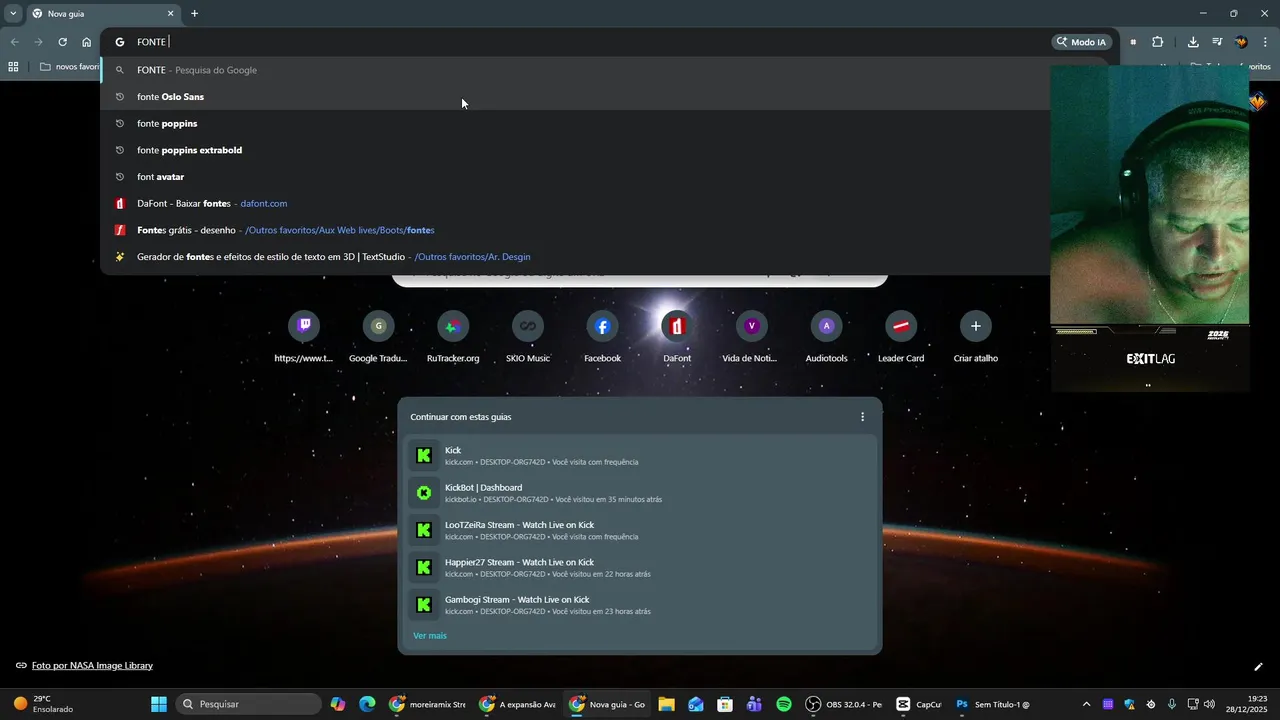
Task: Open the novos favoritos bookmark folder
Action: [70, 67]
